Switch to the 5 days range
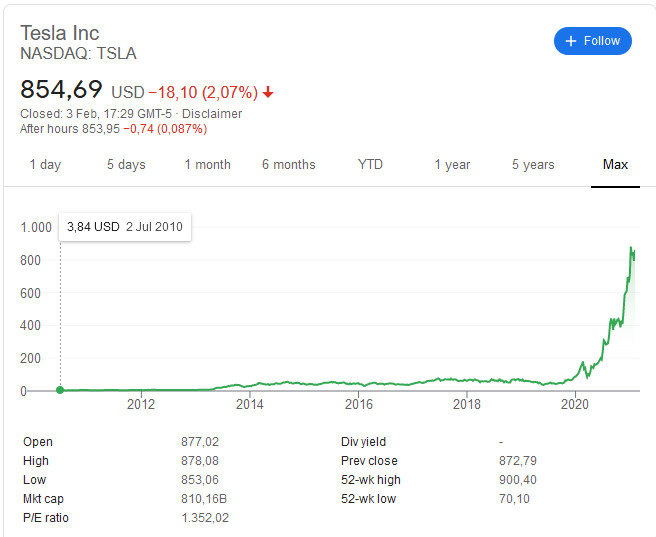The width and height of the screenshot is (656, 537). tap(126, 164)
